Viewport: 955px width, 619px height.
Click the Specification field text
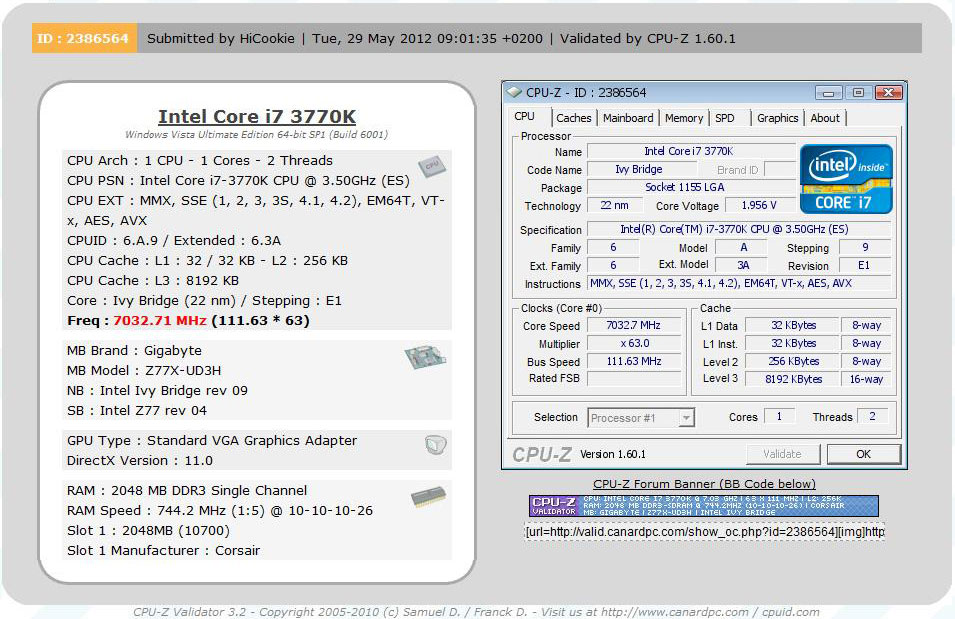pyautogui.click(x=739, y=229)
